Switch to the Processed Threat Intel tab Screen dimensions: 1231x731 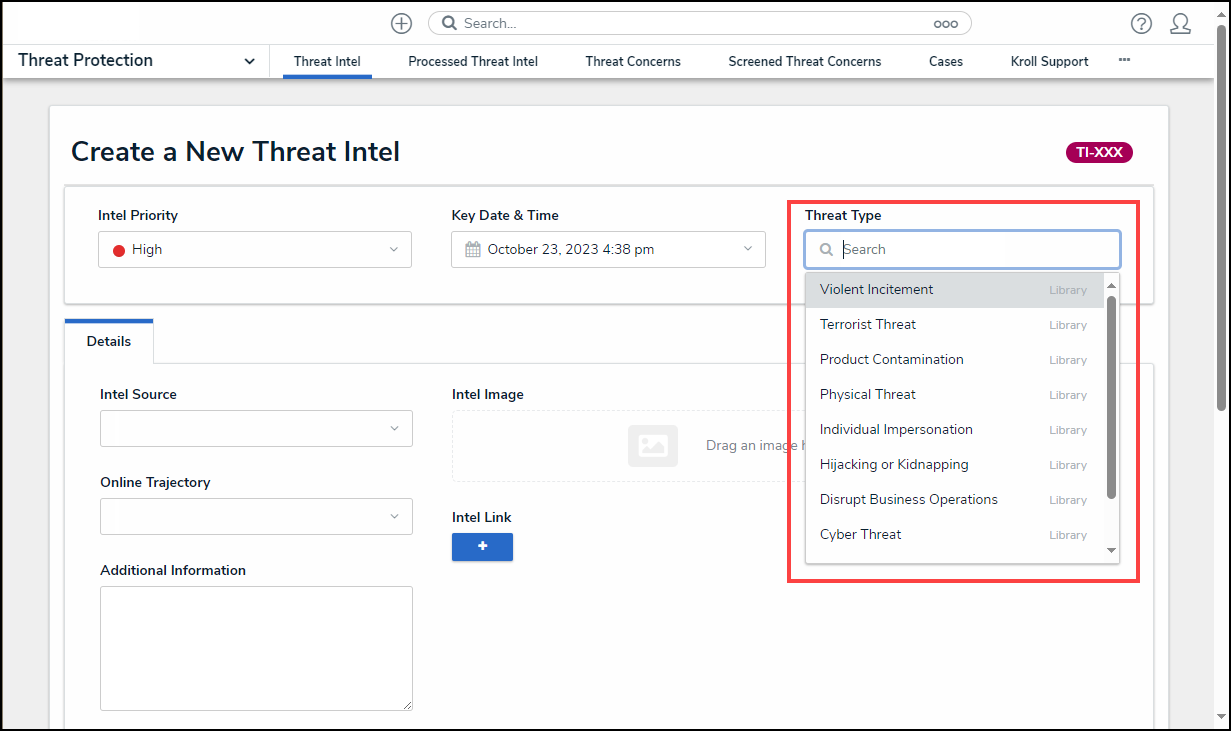(473, 61)
